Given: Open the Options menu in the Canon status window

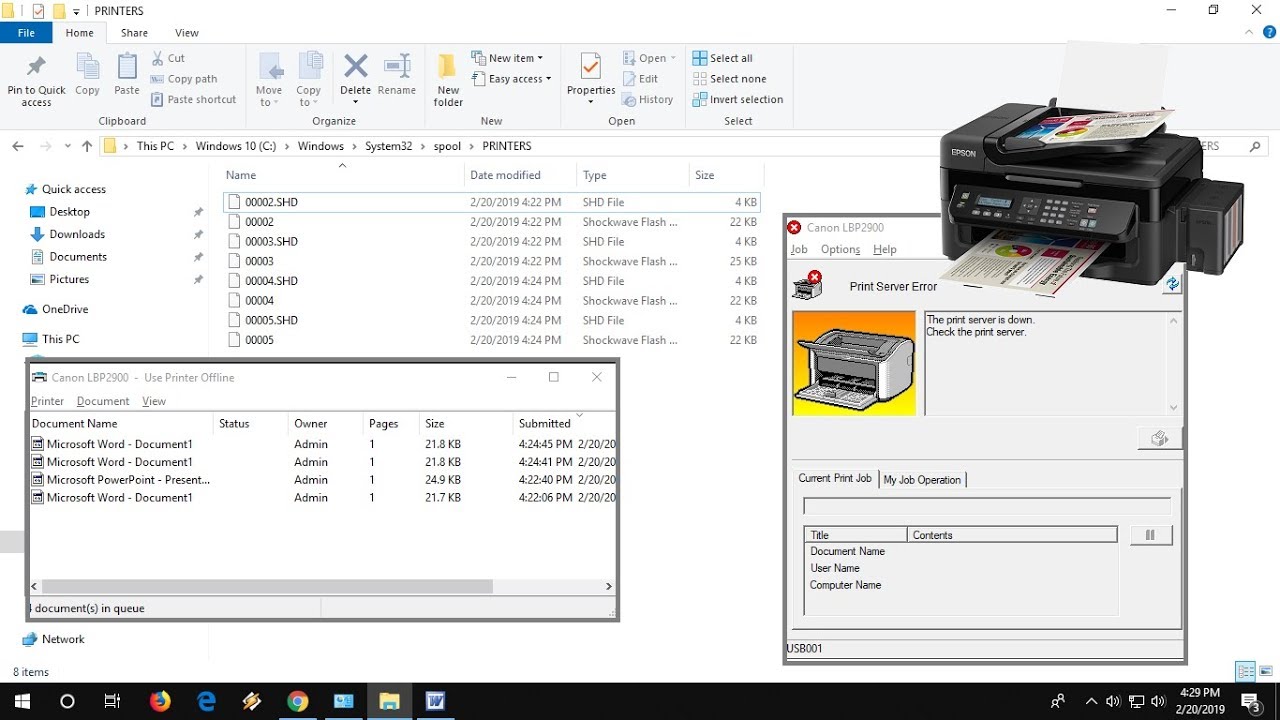Looking at the screenshot, I should point(840,249).
